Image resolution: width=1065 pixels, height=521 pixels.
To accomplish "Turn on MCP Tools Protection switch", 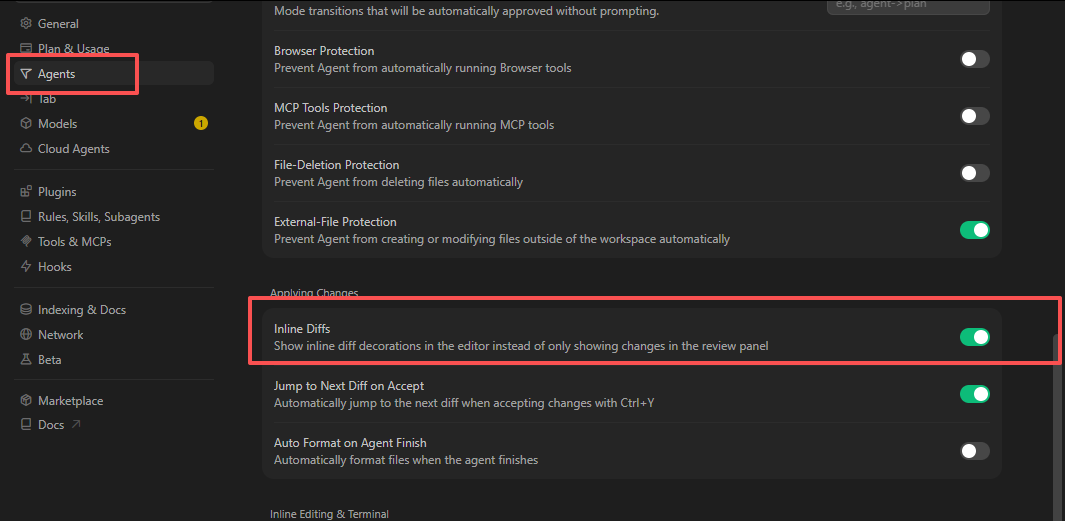I will (x=974, y=116).
